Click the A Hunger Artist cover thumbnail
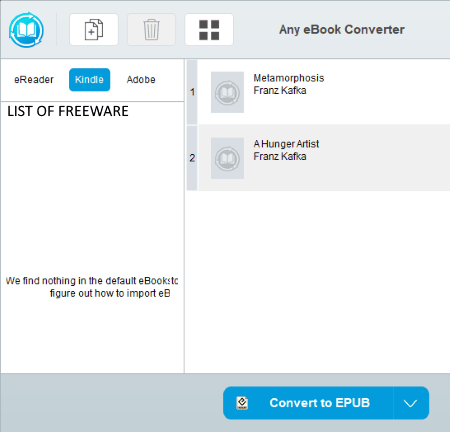 pos(227,158)
